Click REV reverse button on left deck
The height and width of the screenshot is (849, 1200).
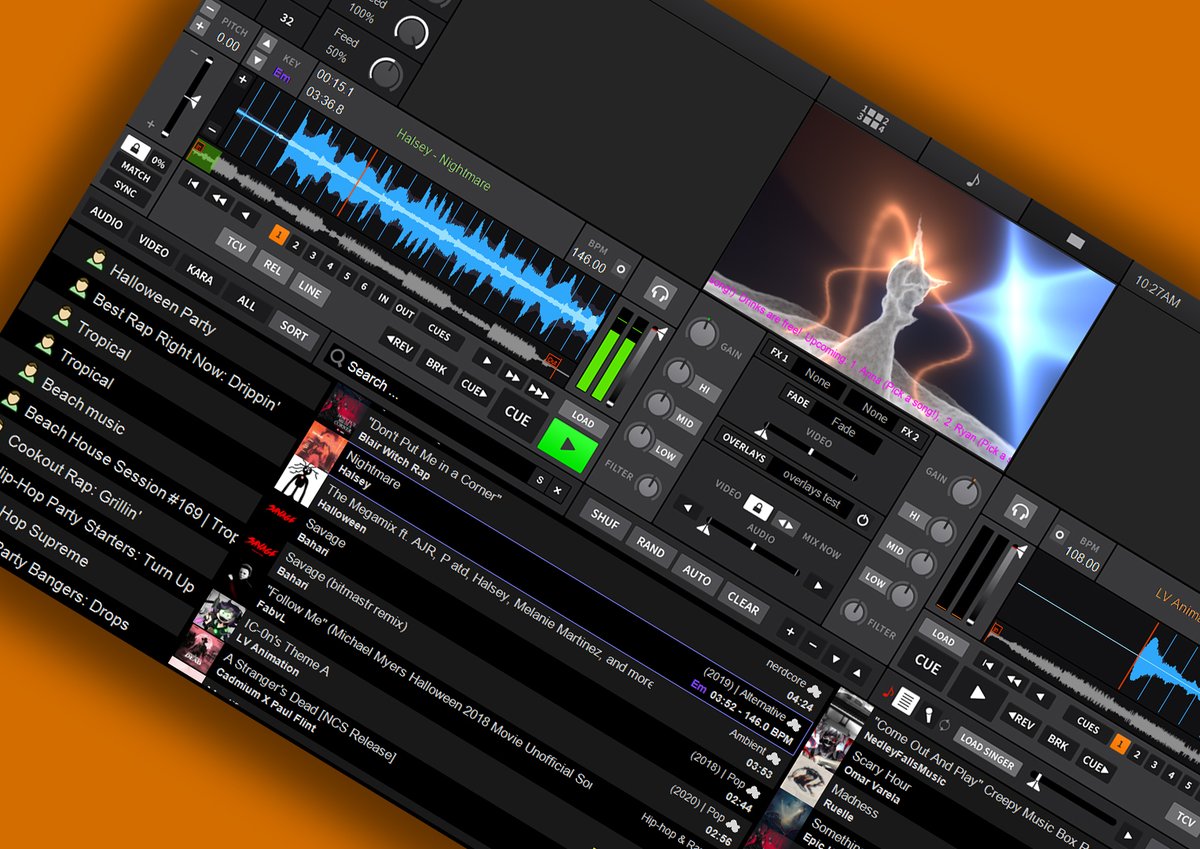coord(400,344)
